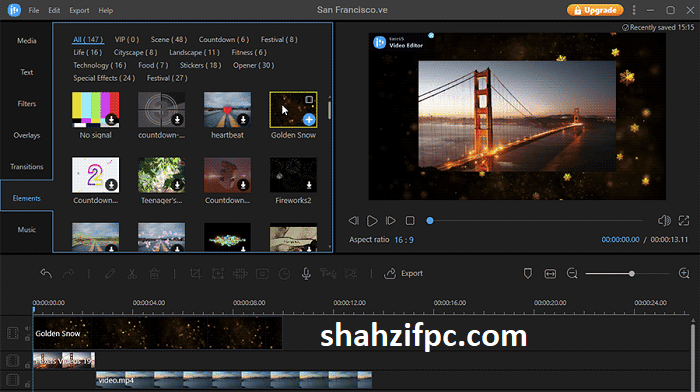Filter by Cityscape ( 8 ) category
Viewport: 700px width, 392px height.
[x=135, y=52]
